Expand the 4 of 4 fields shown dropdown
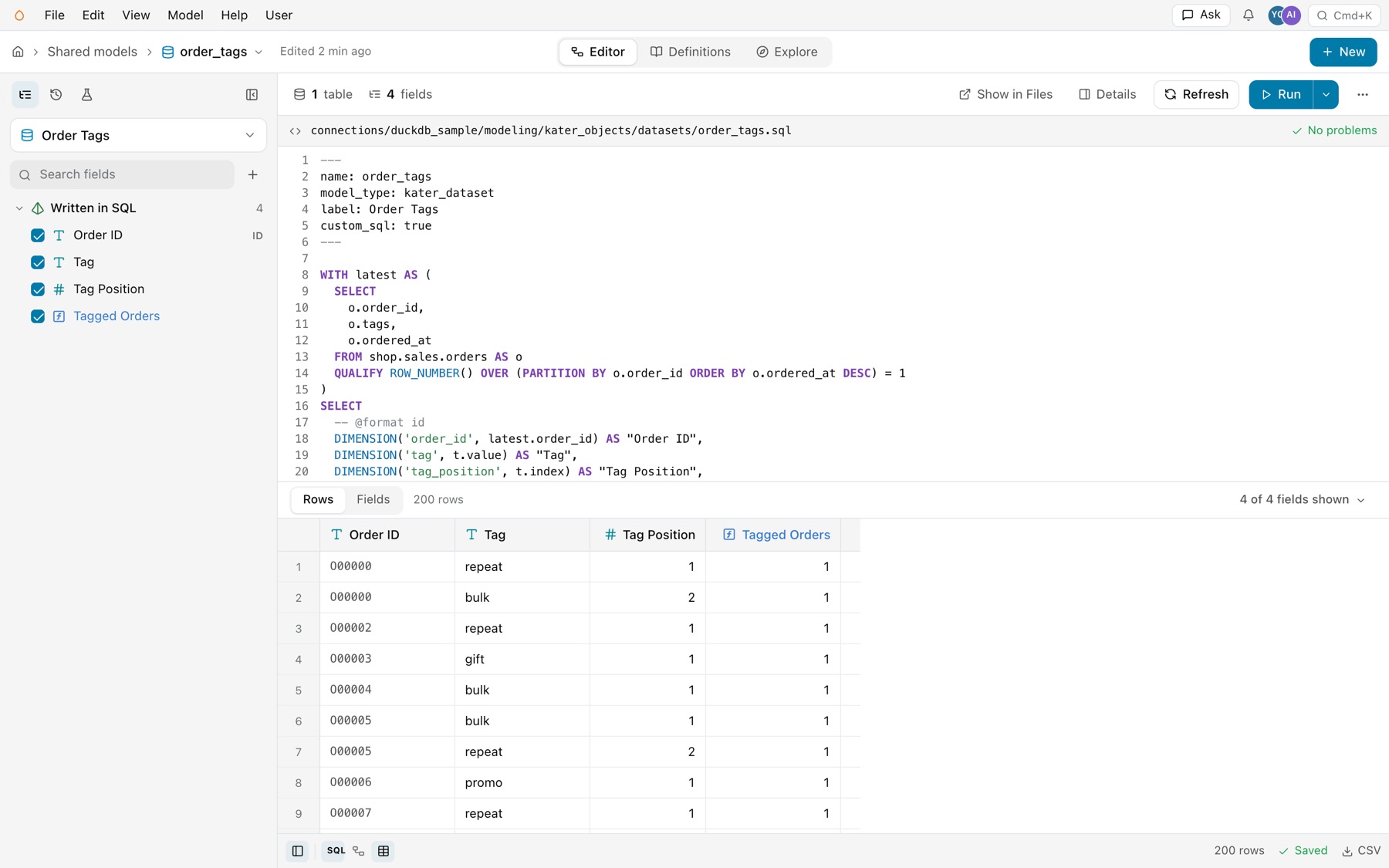 click(x=1303, y=500)
